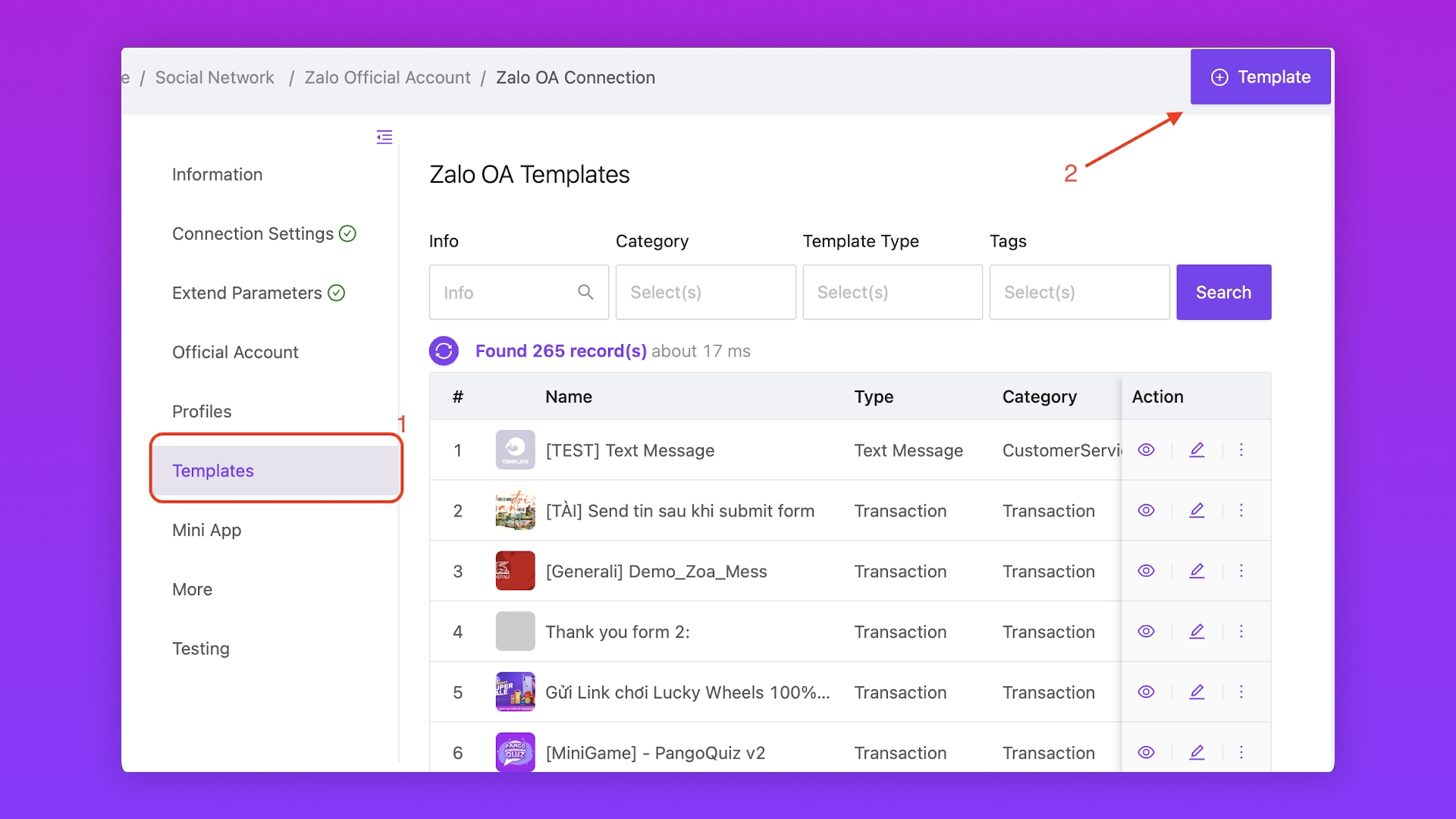Open Connection Settings in the sidebar
The image size is (1456, 819).
[253, 234]
